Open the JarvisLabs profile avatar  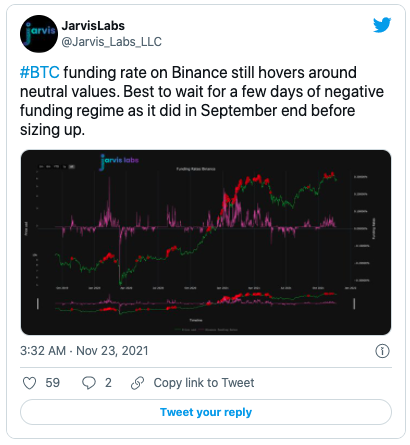(x=39, y=34)
